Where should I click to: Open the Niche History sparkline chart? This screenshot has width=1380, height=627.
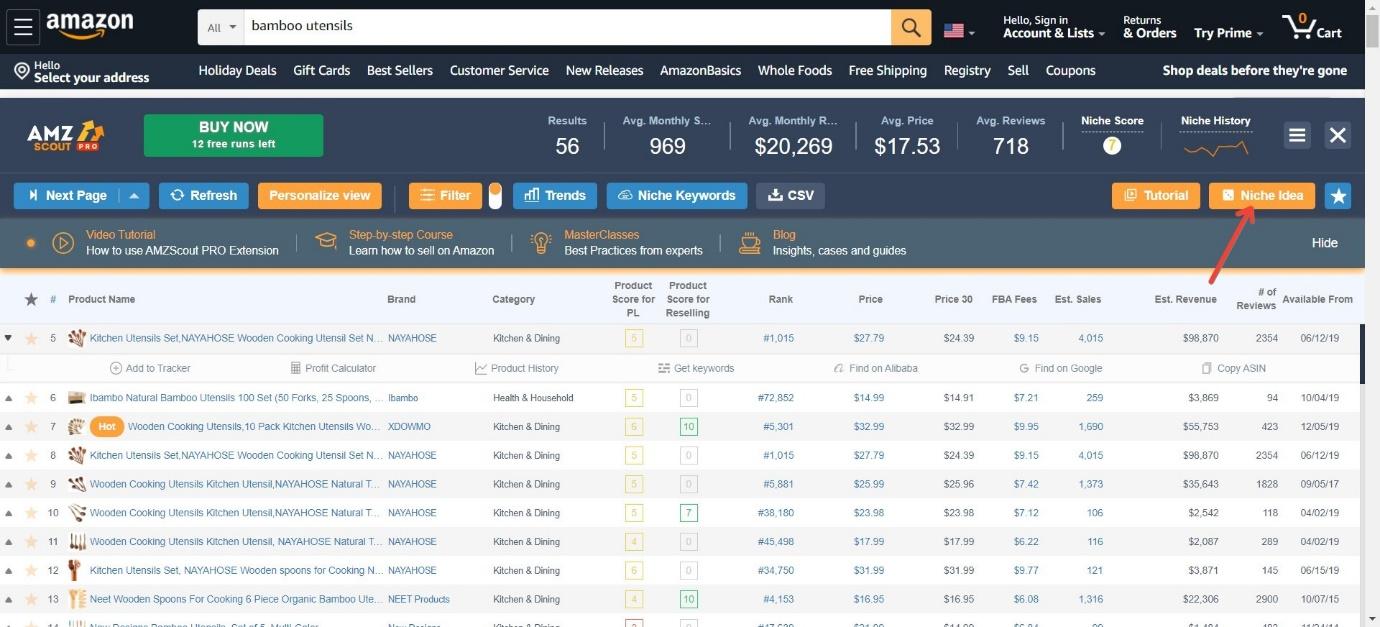pos(1215,149)
